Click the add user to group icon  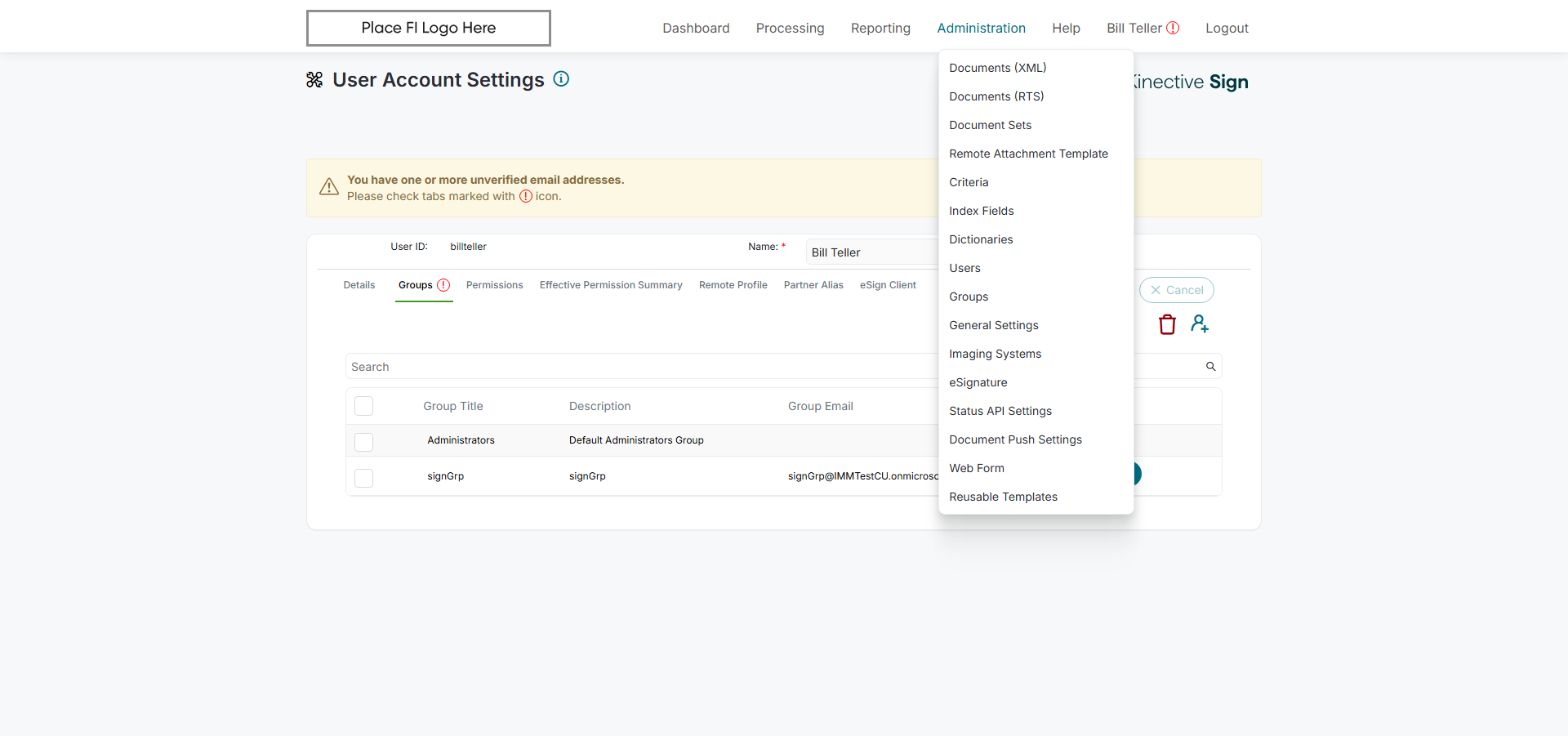pyautogui.click(x=1199, y=323)
